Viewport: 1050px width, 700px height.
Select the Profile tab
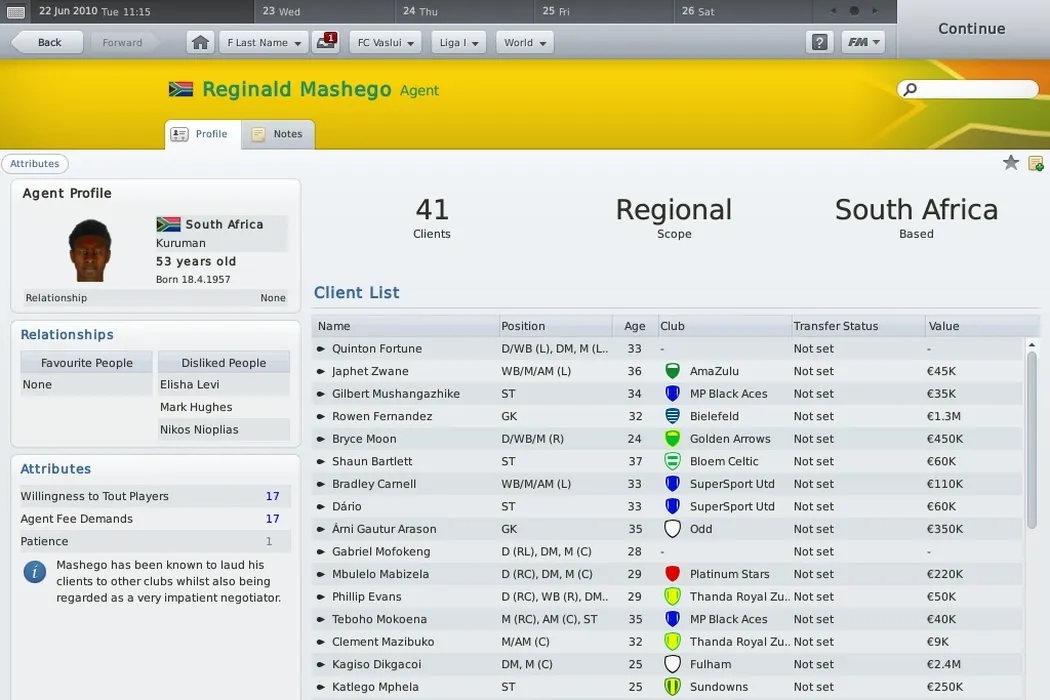point(201,134)
